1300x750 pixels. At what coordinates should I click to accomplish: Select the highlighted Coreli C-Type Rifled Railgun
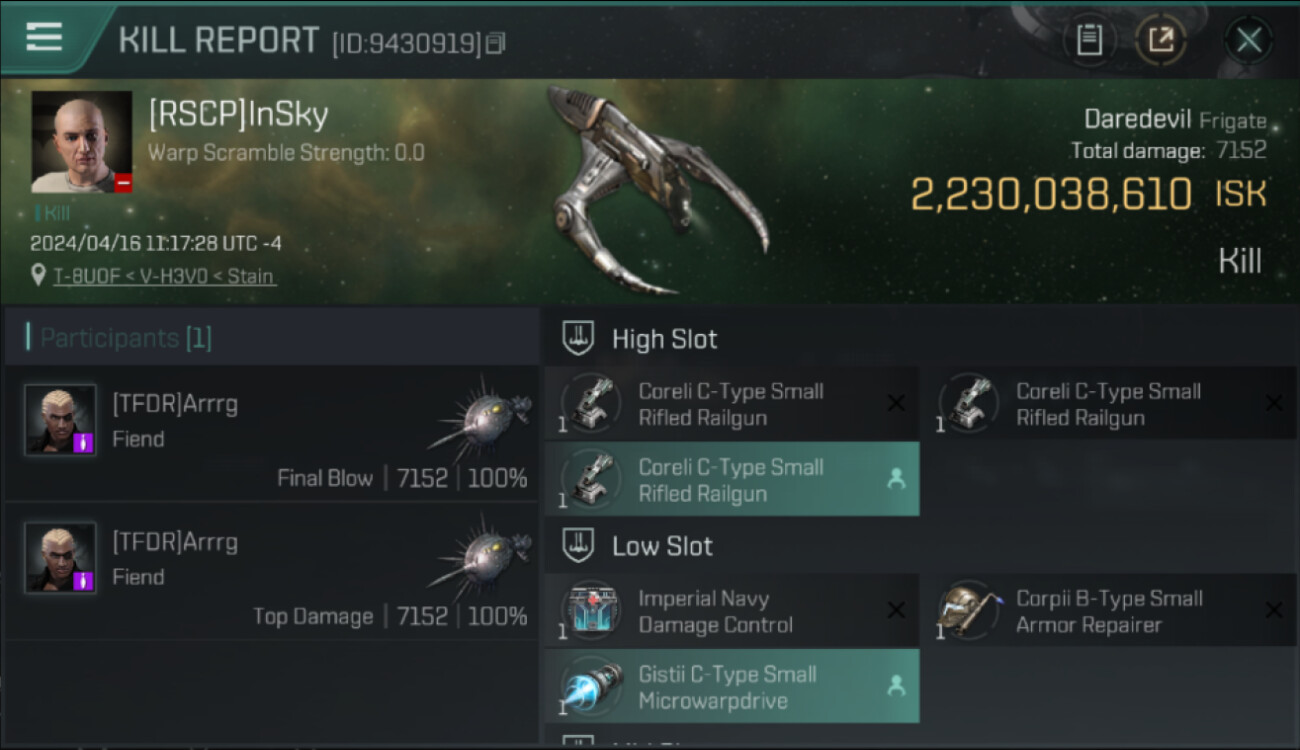pyautogui.click(x=731, y=480)
